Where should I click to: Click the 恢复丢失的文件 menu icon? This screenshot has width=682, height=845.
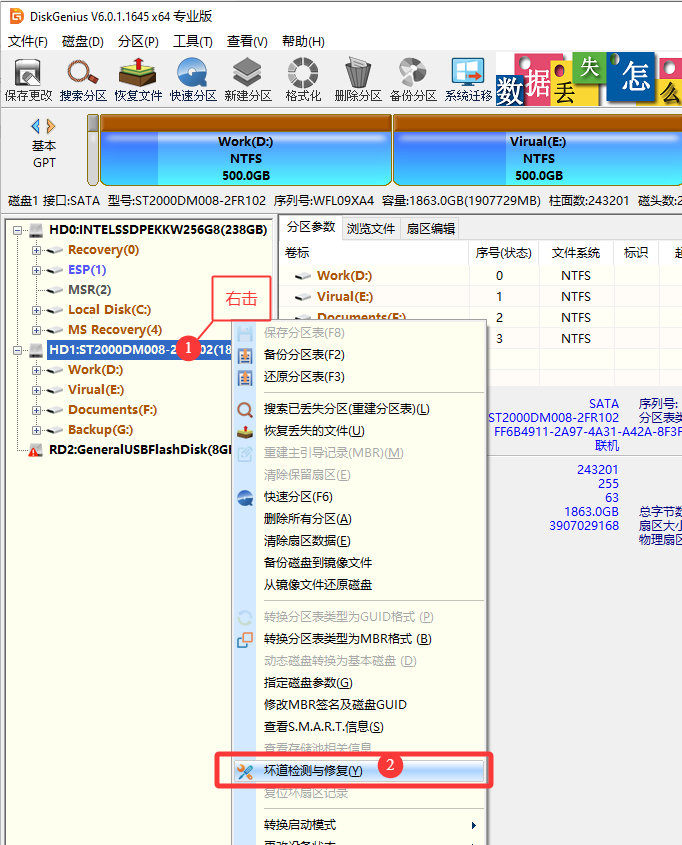pos(245,432)
